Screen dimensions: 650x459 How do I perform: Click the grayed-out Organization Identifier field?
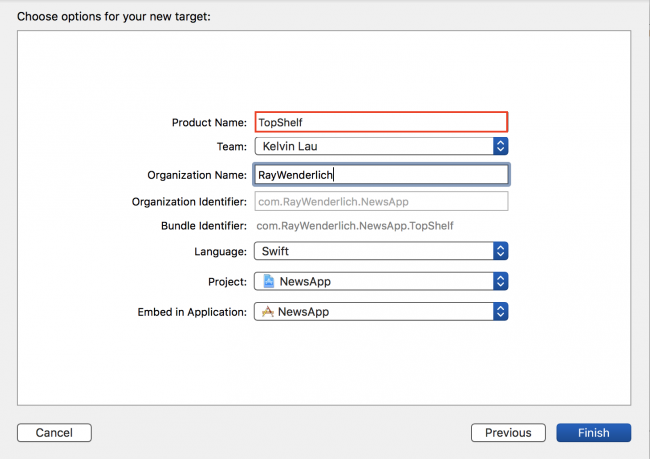[381, 201]
